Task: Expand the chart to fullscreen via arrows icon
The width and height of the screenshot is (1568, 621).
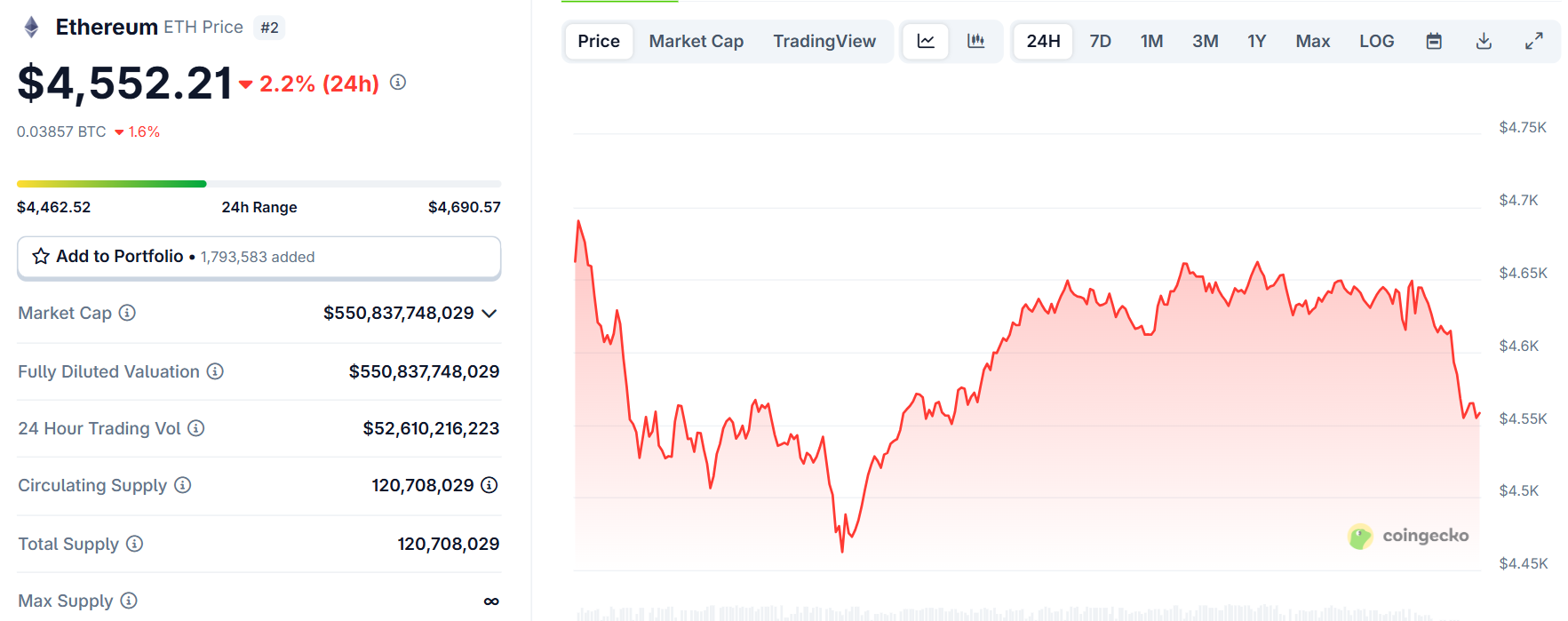Action: 1534,41
